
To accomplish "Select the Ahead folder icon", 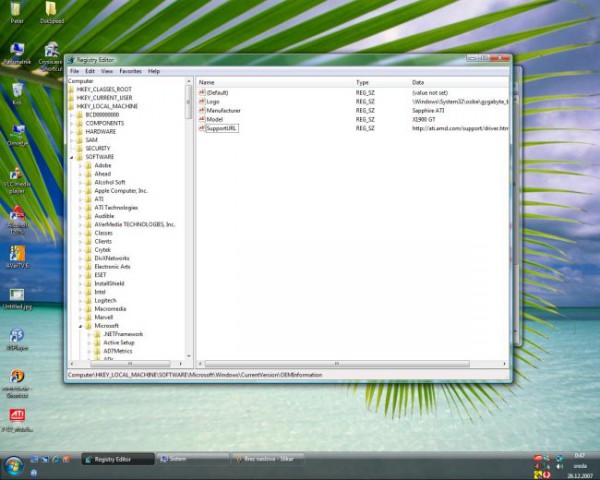I will click(x=88, y=174).
